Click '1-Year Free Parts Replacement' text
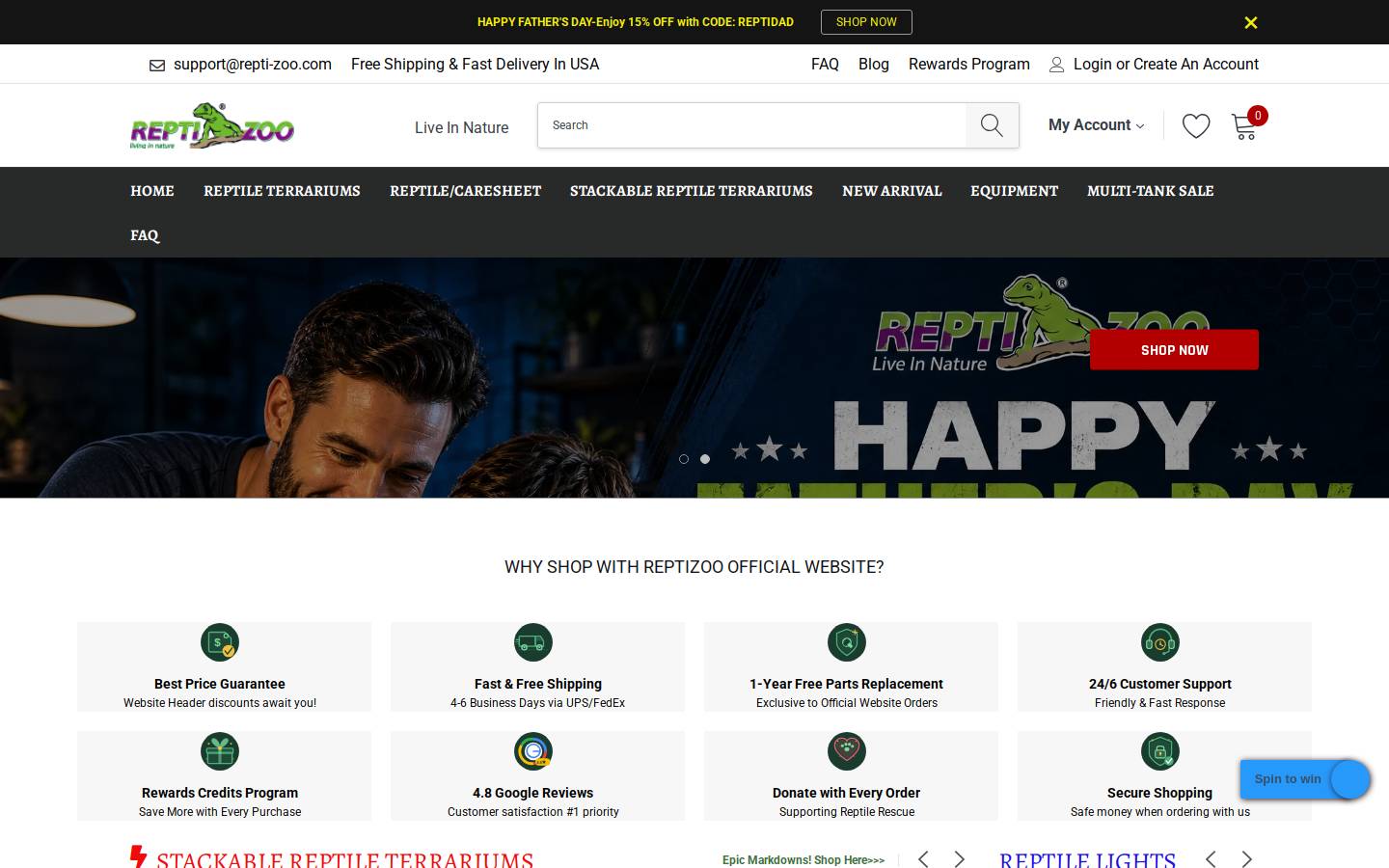Image resolution: width=1389 pixels, height=868 pixels. [x=847, y=684]
